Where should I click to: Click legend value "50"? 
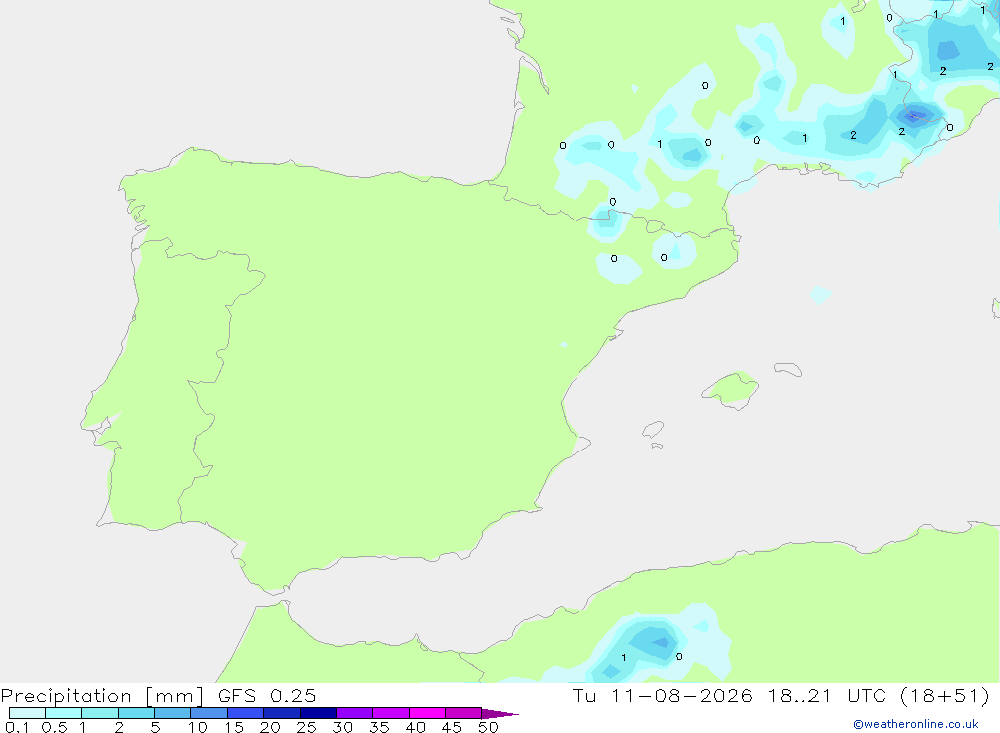tap(488, 727)
